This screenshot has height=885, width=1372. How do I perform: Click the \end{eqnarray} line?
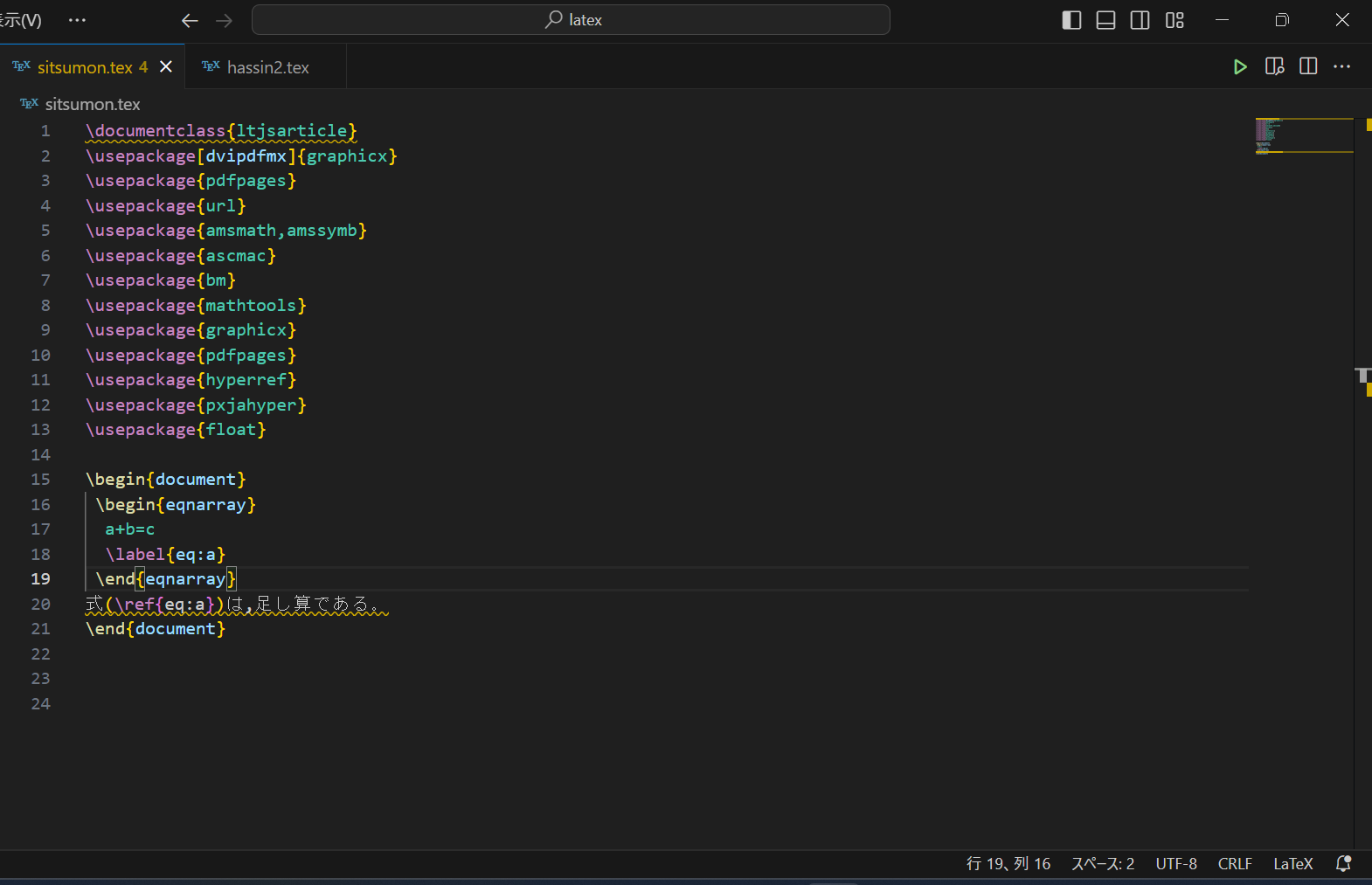166,579
